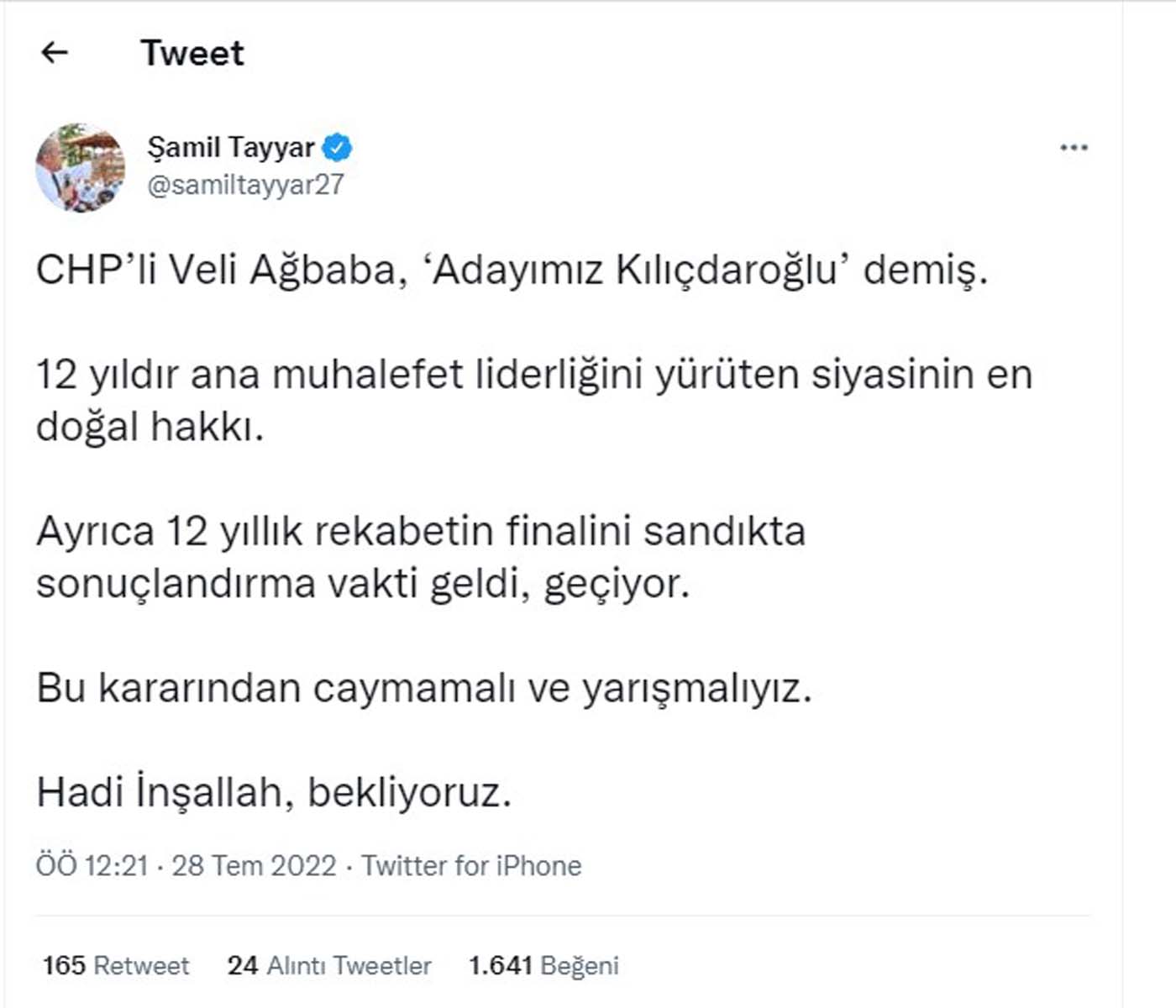Screen dimensions: 1176x1008
Task: Open the @samiltayyar27 profile handle
Action: click(x=244, y=185)
